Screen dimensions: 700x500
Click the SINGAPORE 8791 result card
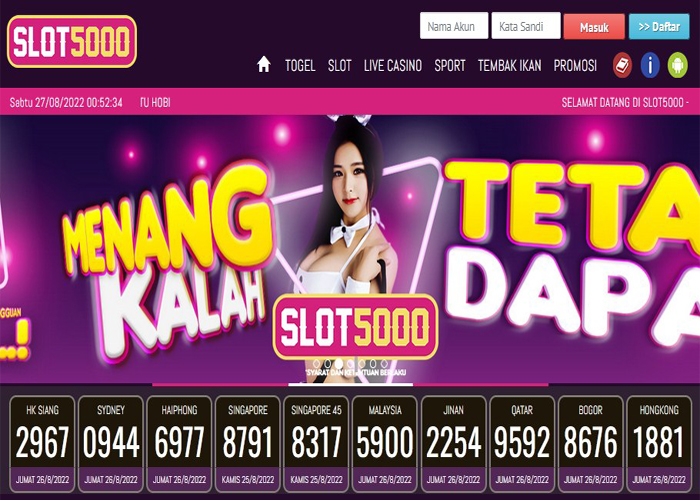click(x=248, y=444)
